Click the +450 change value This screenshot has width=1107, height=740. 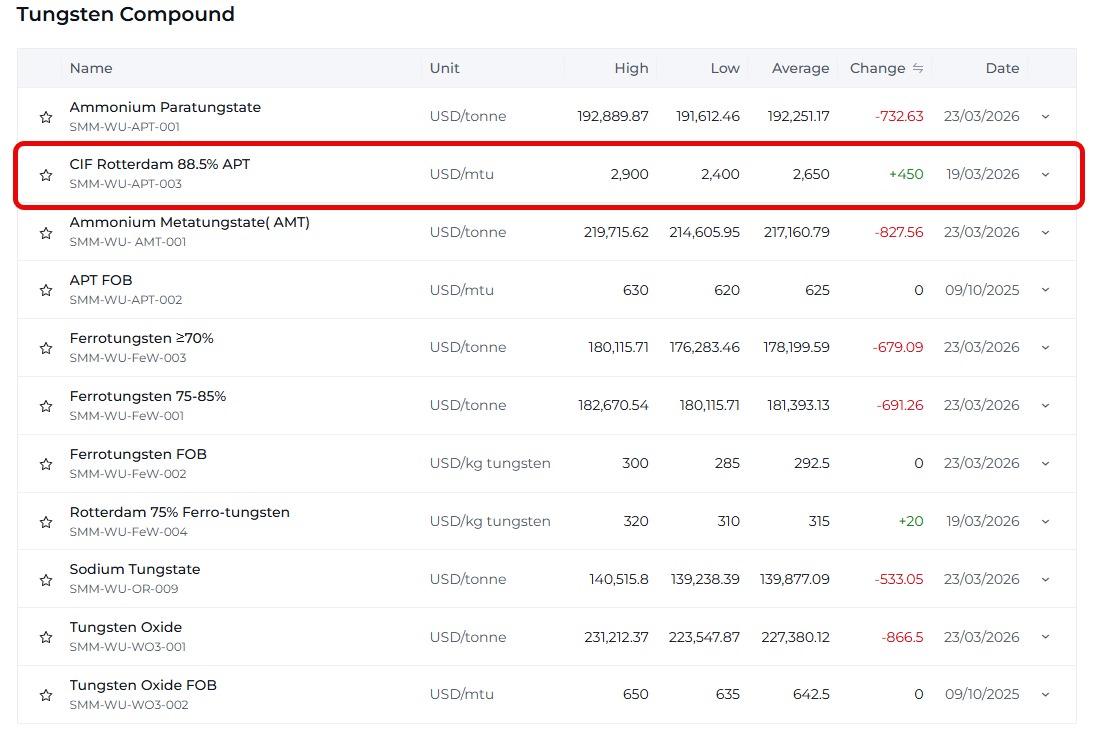(906, 174)
